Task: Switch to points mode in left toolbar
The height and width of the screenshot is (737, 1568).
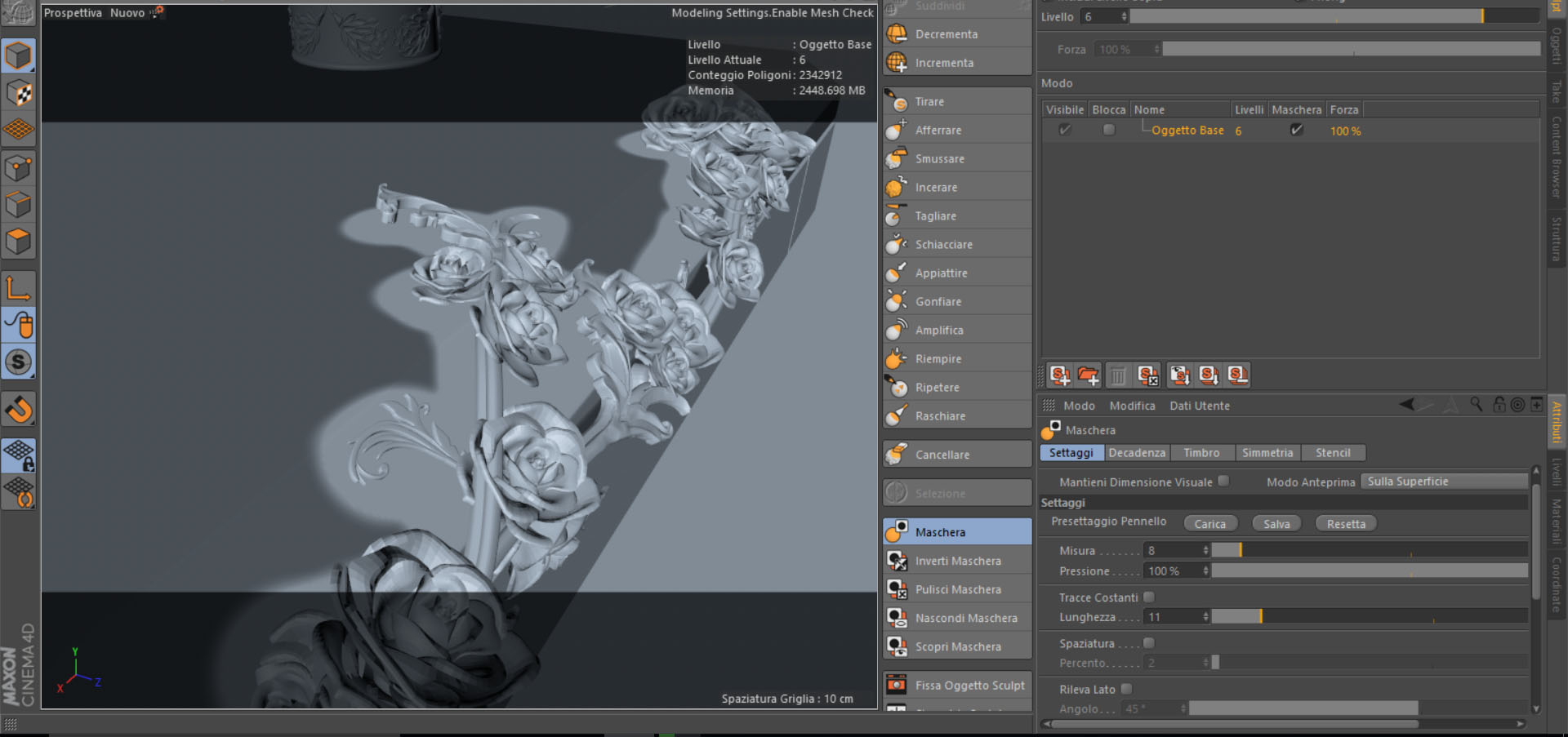Action: (x=18, y=168)
